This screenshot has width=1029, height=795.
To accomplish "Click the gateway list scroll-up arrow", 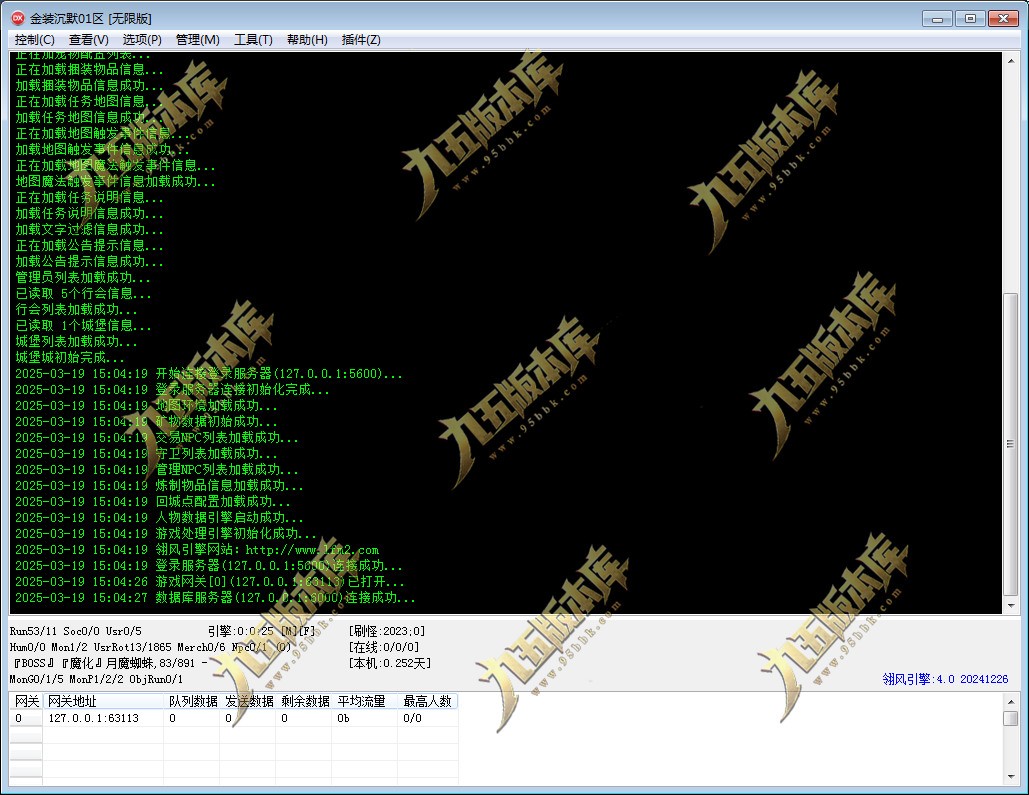I will tap(1011, 702).
